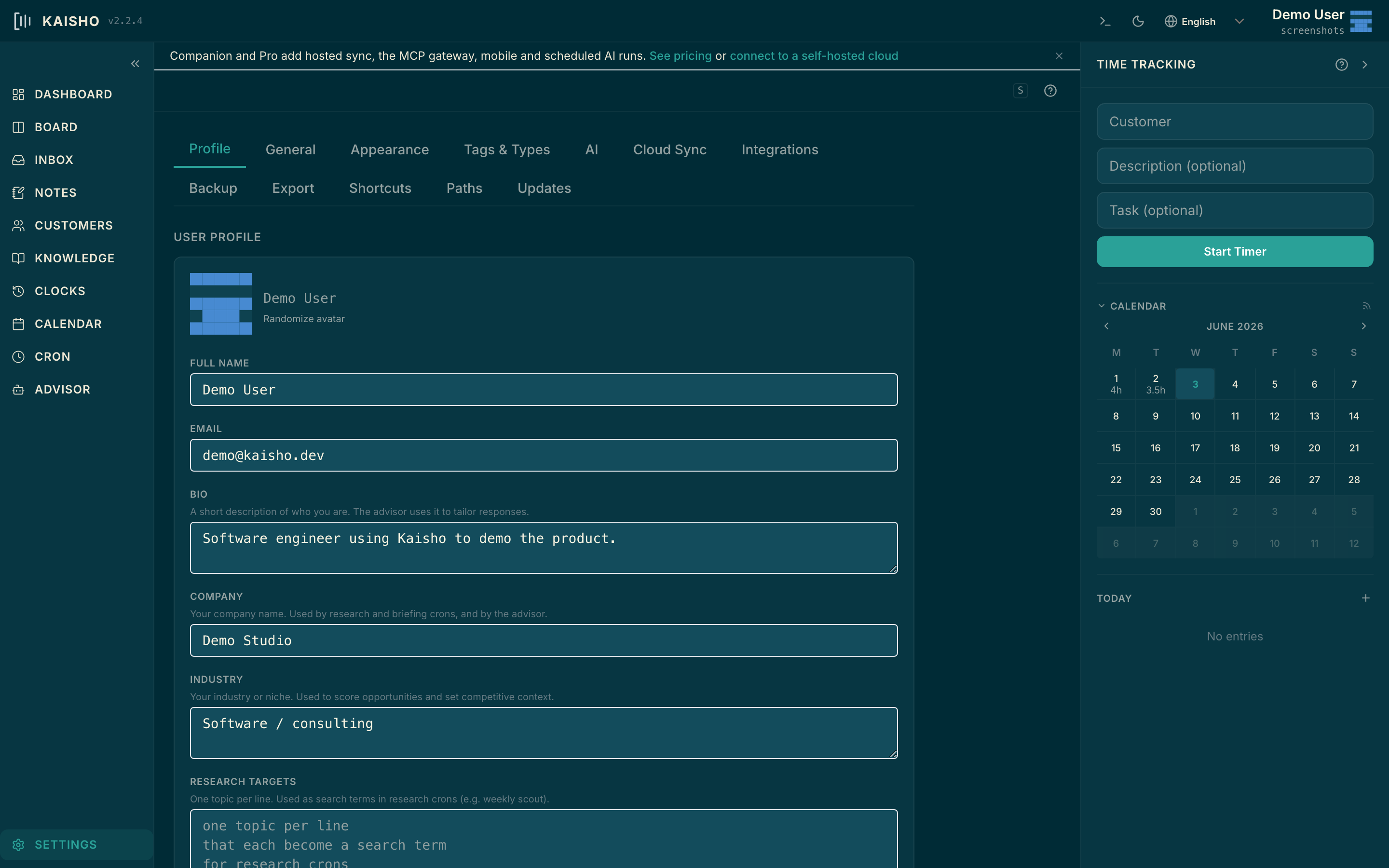
Task: Focus the Customer field in Time Tracking
Action: (1235, 122)
